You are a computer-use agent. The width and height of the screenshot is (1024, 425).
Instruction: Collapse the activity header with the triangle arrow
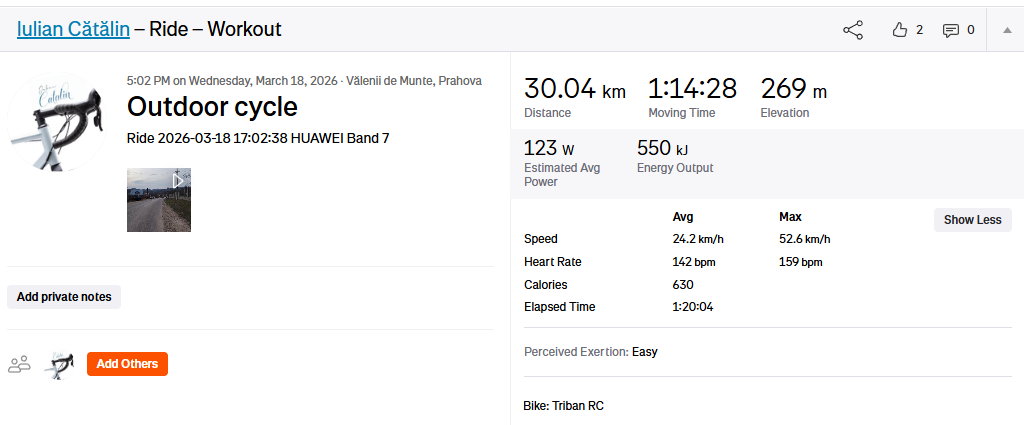(1006, 30)
